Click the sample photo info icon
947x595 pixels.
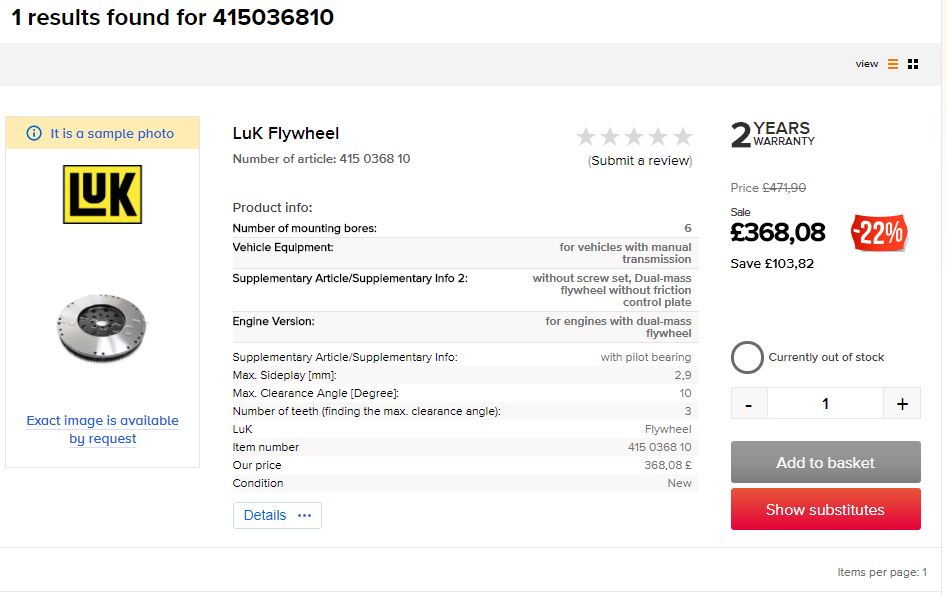34,133
